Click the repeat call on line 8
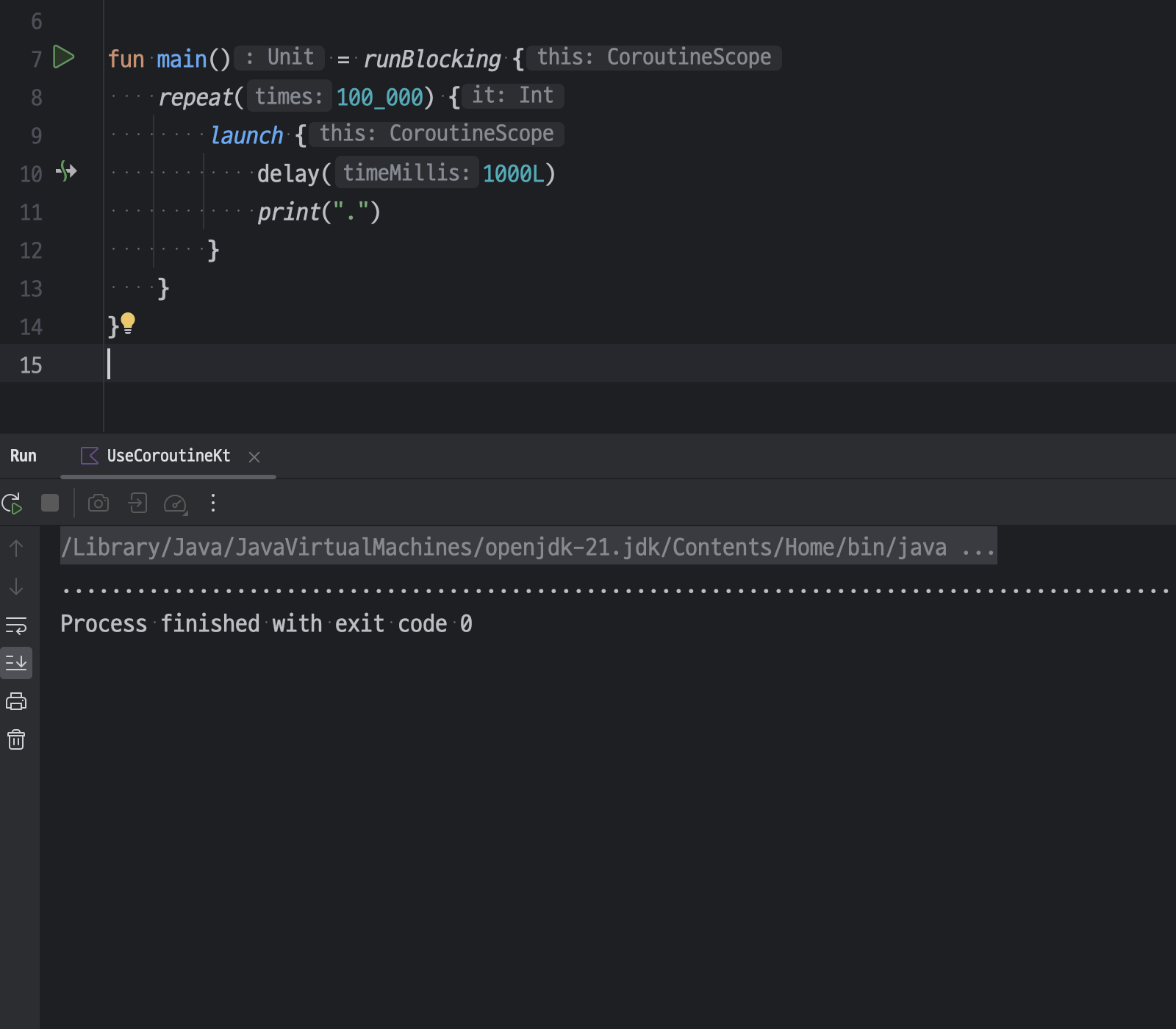Image resolution: width=1176 pixels, height=1029 pixels. click(x=196, y=97)
